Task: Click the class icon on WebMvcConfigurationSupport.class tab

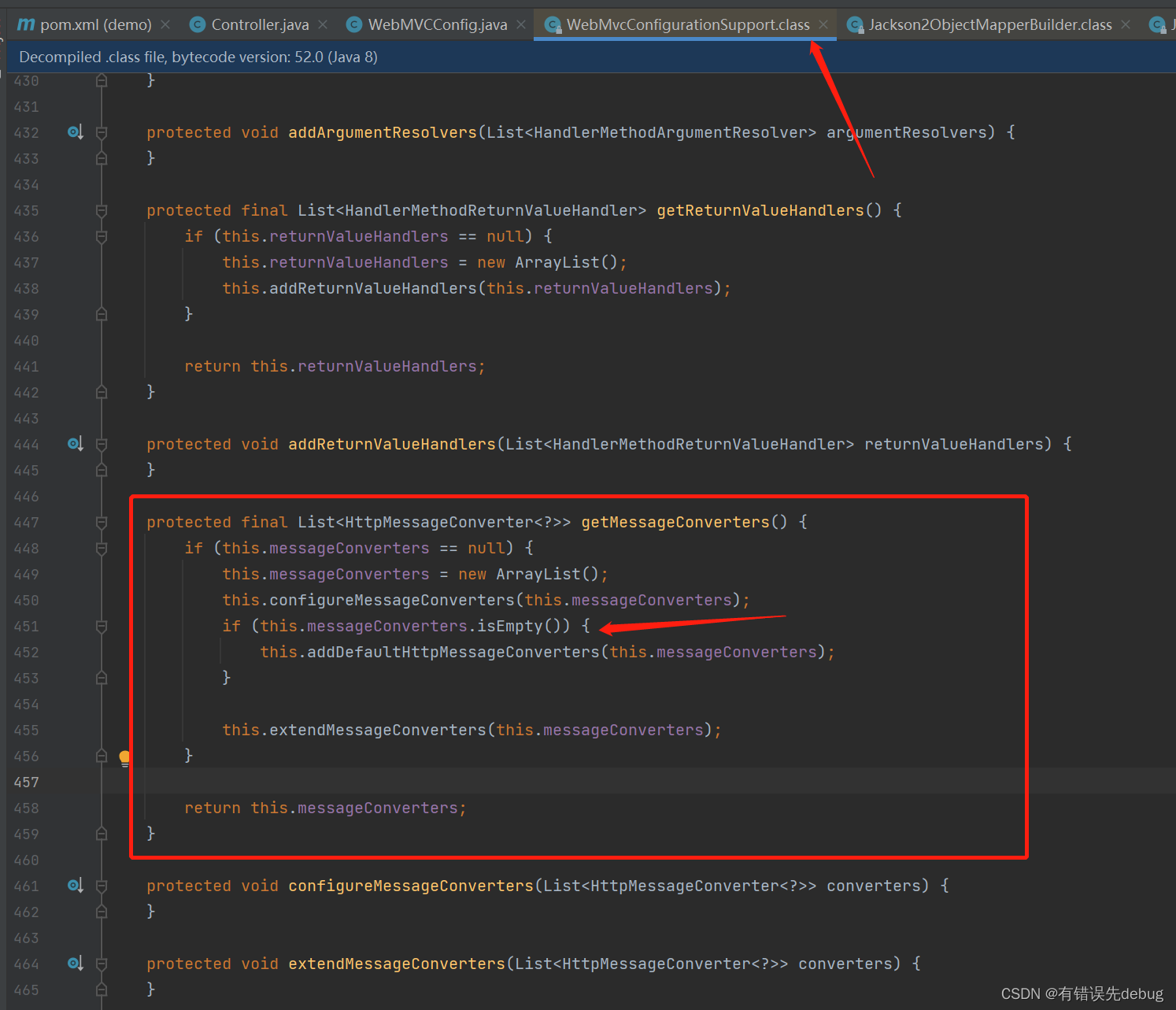Action: (x=553, y=24)
